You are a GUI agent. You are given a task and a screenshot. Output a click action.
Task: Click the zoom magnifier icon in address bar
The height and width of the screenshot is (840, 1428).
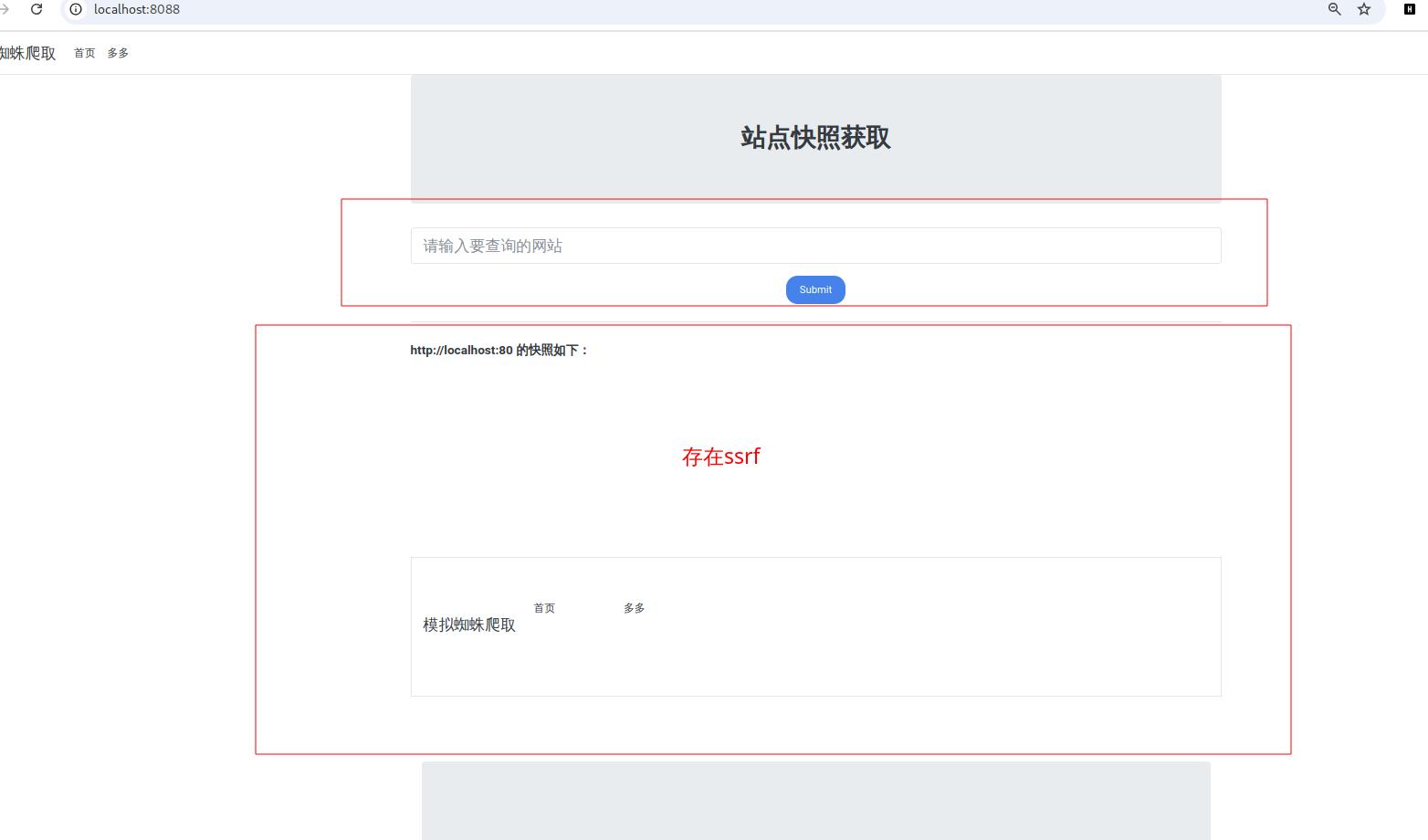click(x=1334, y=9)
